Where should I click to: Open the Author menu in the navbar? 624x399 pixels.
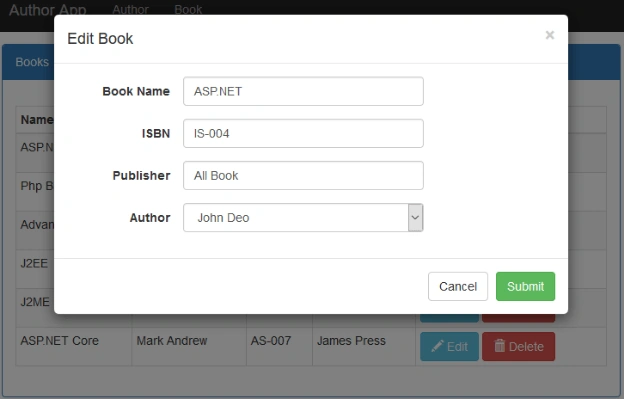(x=131, y=9)
